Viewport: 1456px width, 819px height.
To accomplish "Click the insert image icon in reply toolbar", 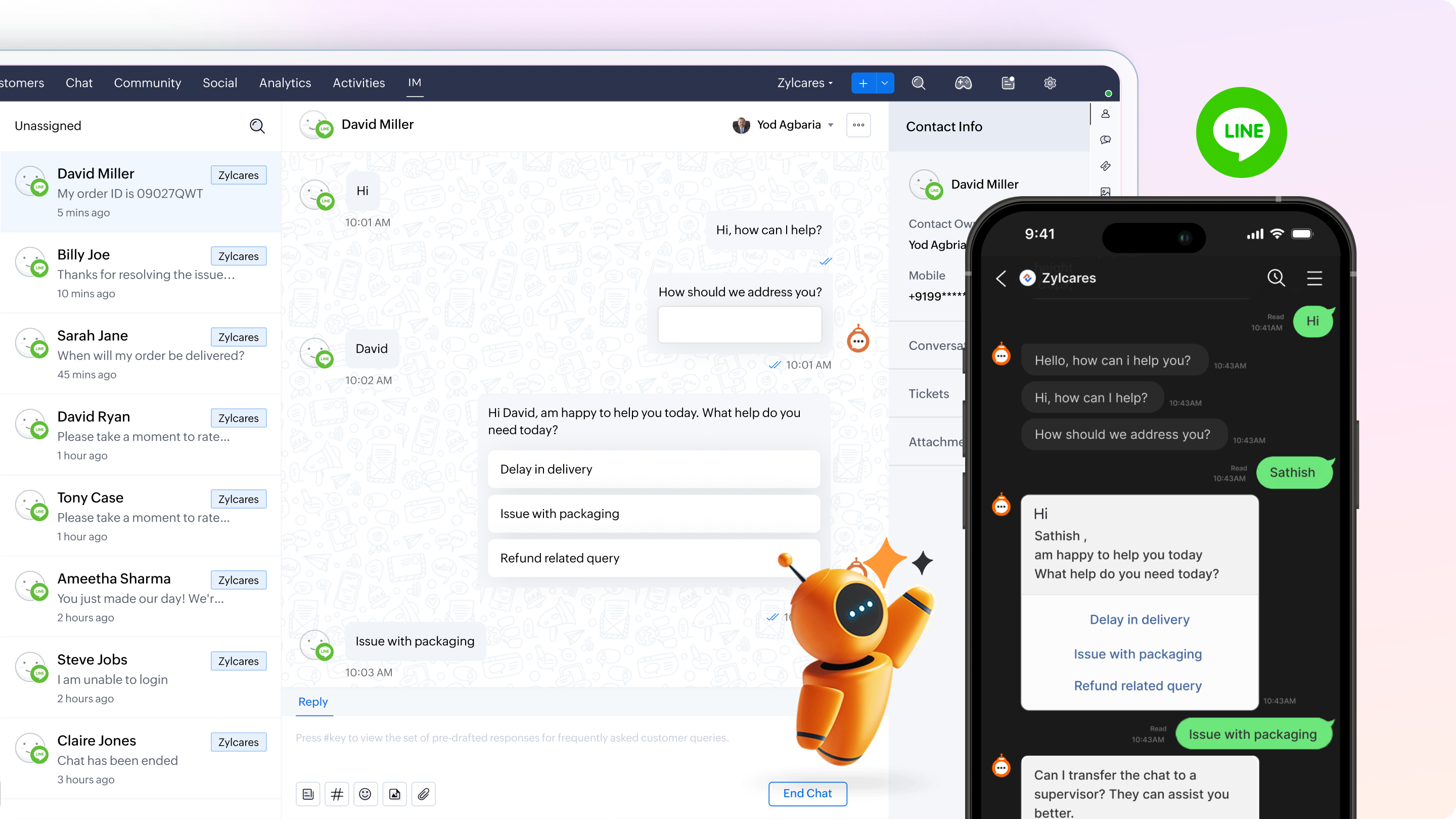I will [394, 794].
